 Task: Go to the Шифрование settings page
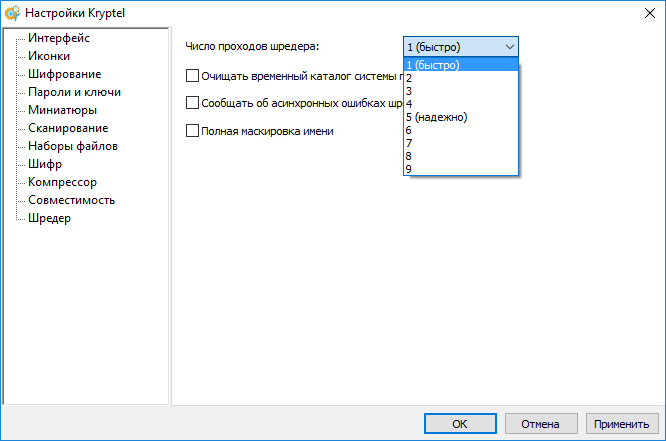point(64,74)
